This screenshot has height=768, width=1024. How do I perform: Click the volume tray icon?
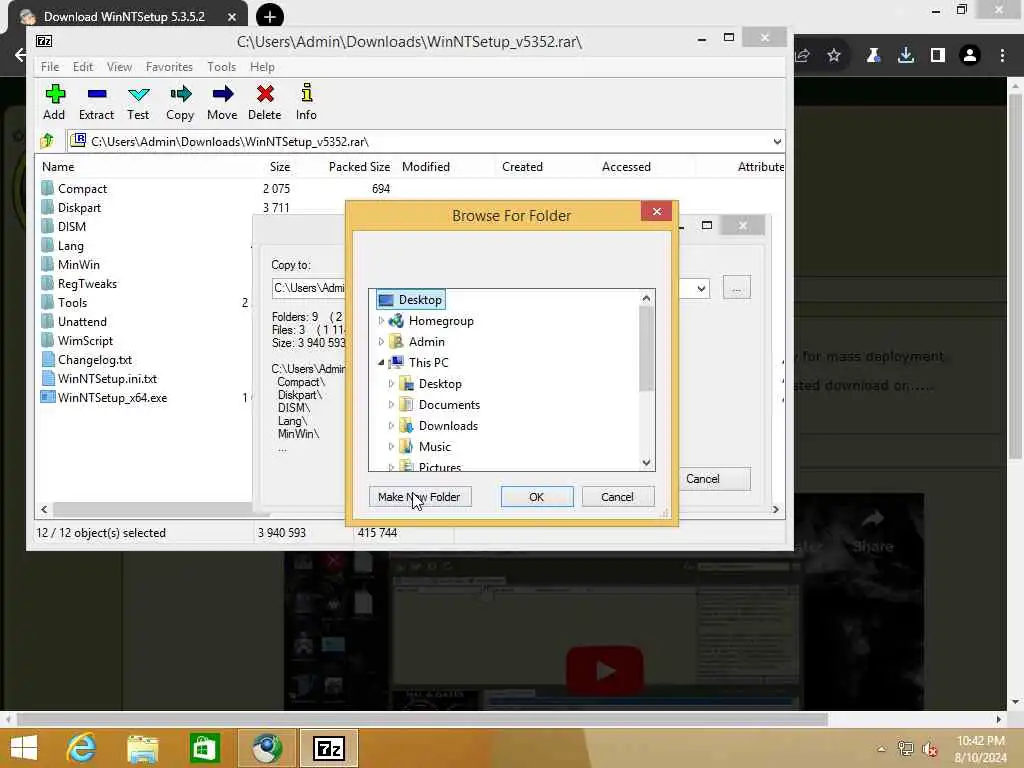pyautogui.click(x=929, y=749)
